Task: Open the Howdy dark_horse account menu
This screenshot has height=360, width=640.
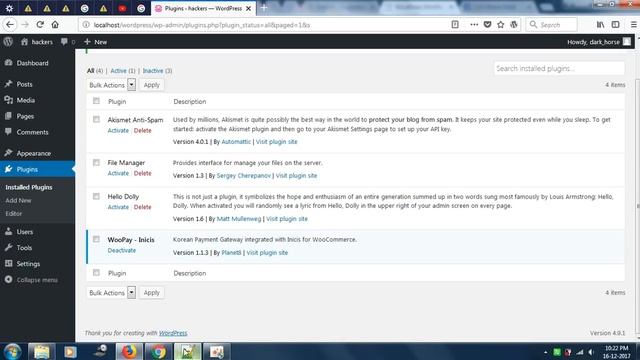Action: 599,42
